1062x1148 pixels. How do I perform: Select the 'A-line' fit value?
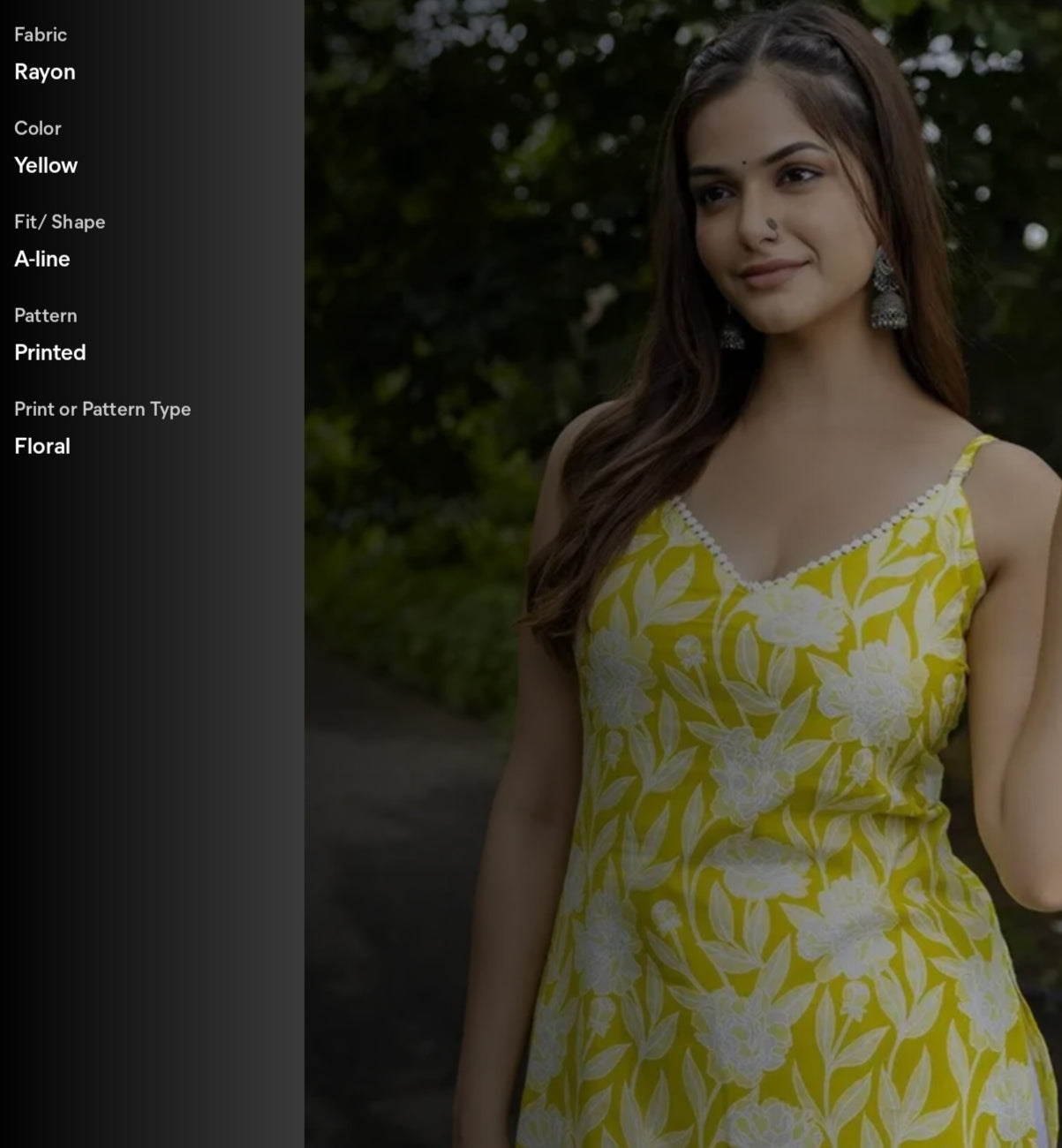[x=42, y=259]
